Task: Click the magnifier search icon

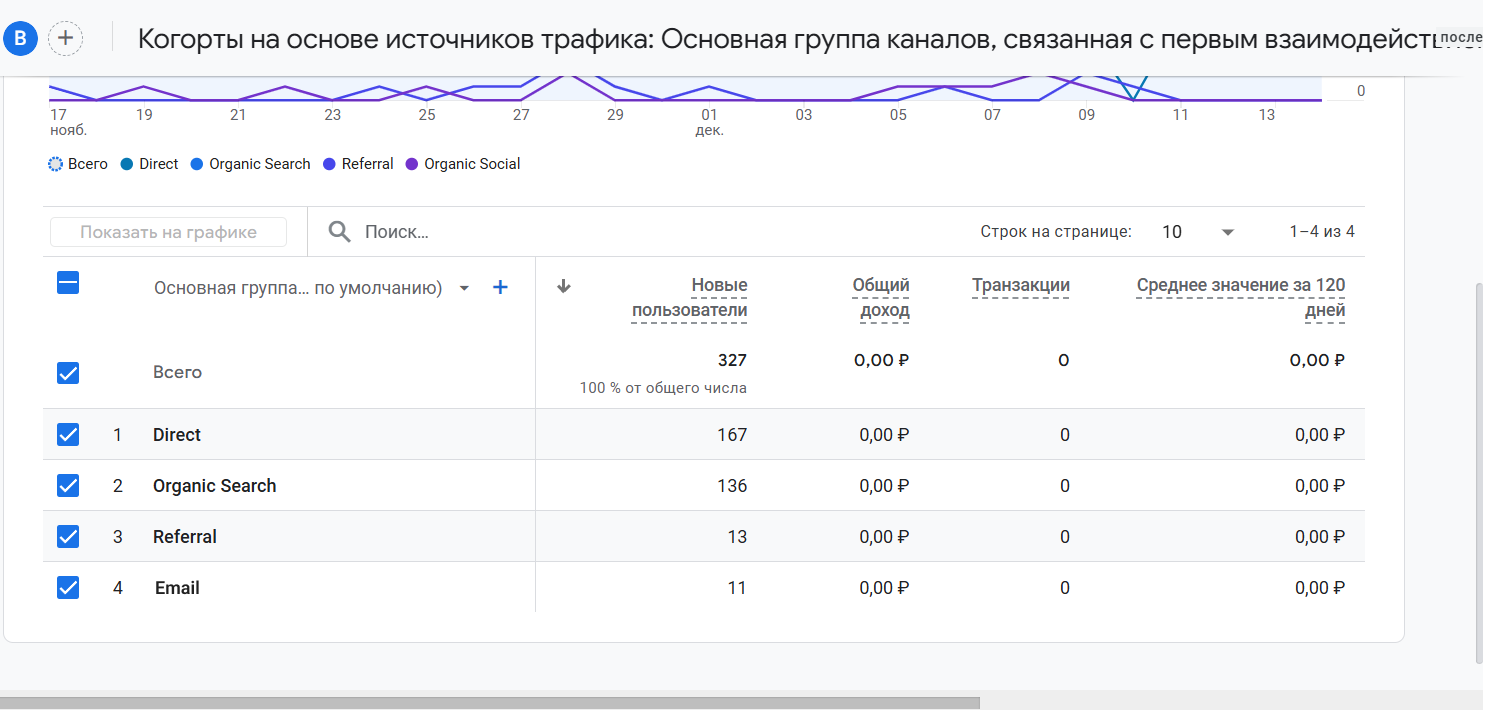Action: pyautogui.click(x=340, y=232)
